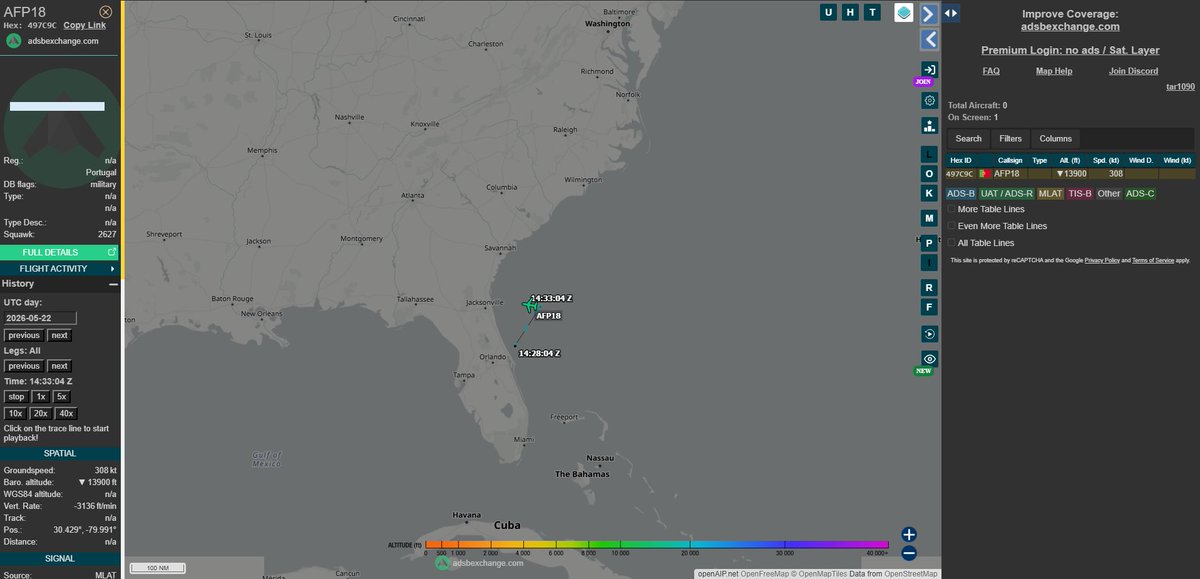Toggle the U map button
This screenshot has width=1200, height=579.
coord(828,12)
